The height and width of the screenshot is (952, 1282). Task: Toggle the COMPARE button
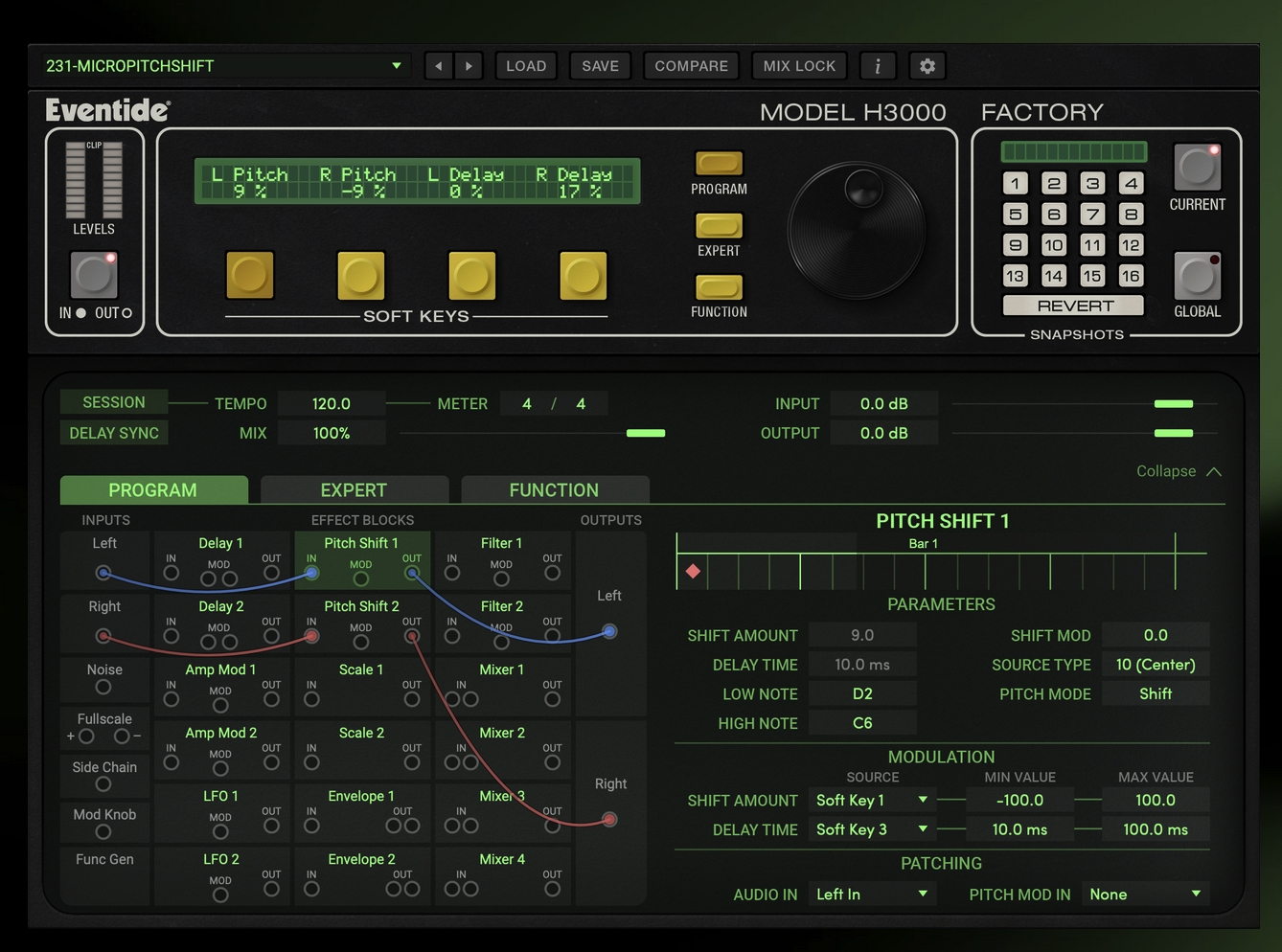coord(691,66)
